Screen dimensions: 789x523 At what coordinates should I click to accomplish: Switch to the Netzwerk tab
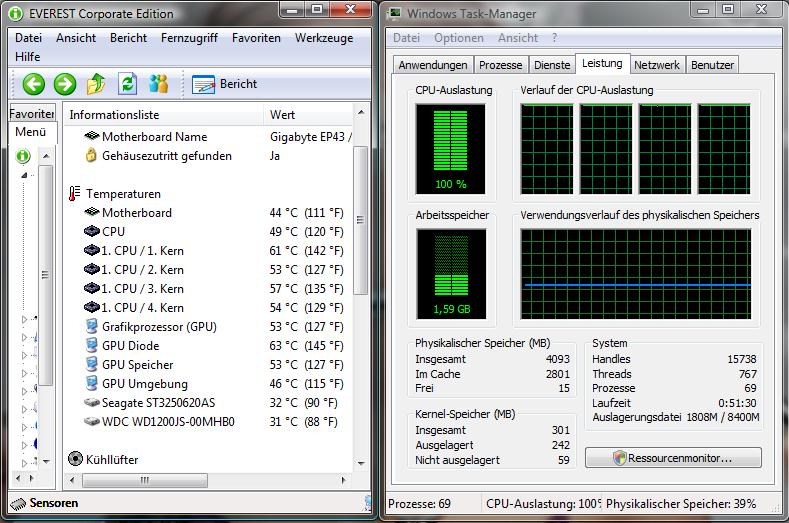pyautogui.click(x=657, y=65)
